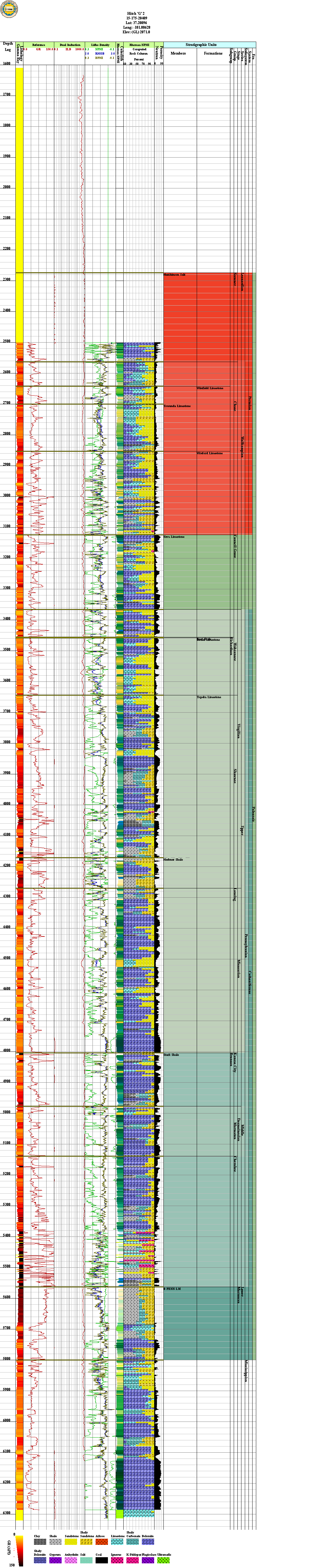Click the 2500 depth label

7,341
